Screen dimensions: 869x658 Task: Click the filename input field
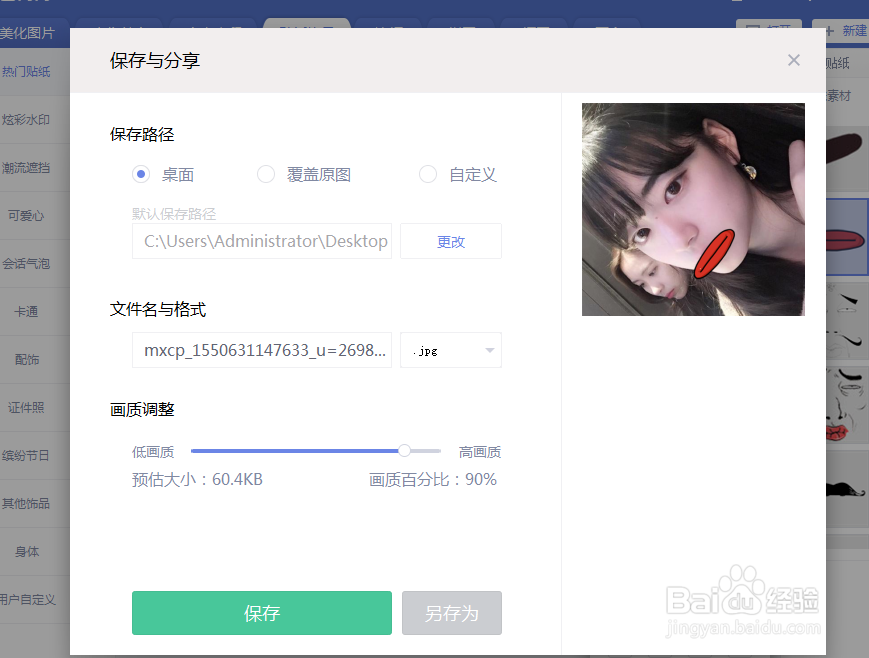pyautogui.click(x=261, y=350)
